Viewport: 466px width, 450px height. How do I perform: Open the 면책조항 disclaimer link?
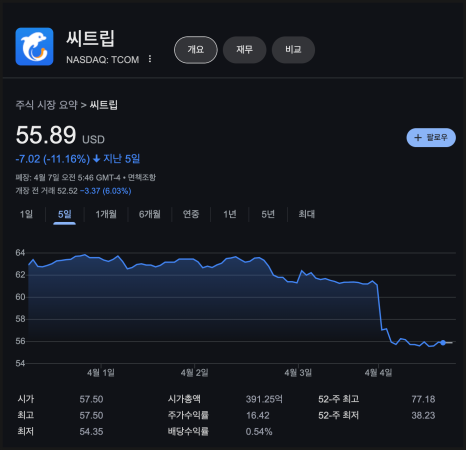coord(142,177)
